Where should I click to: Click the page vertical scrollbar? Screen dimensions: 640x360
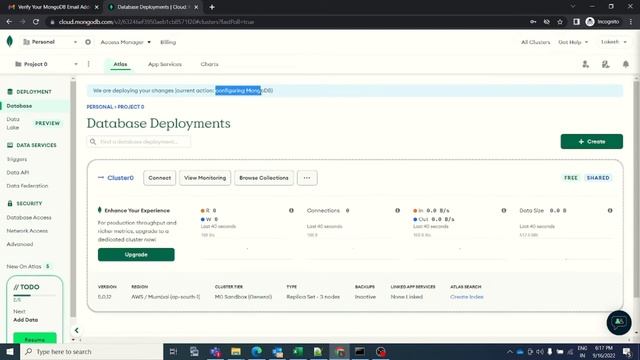pos(636,188)
